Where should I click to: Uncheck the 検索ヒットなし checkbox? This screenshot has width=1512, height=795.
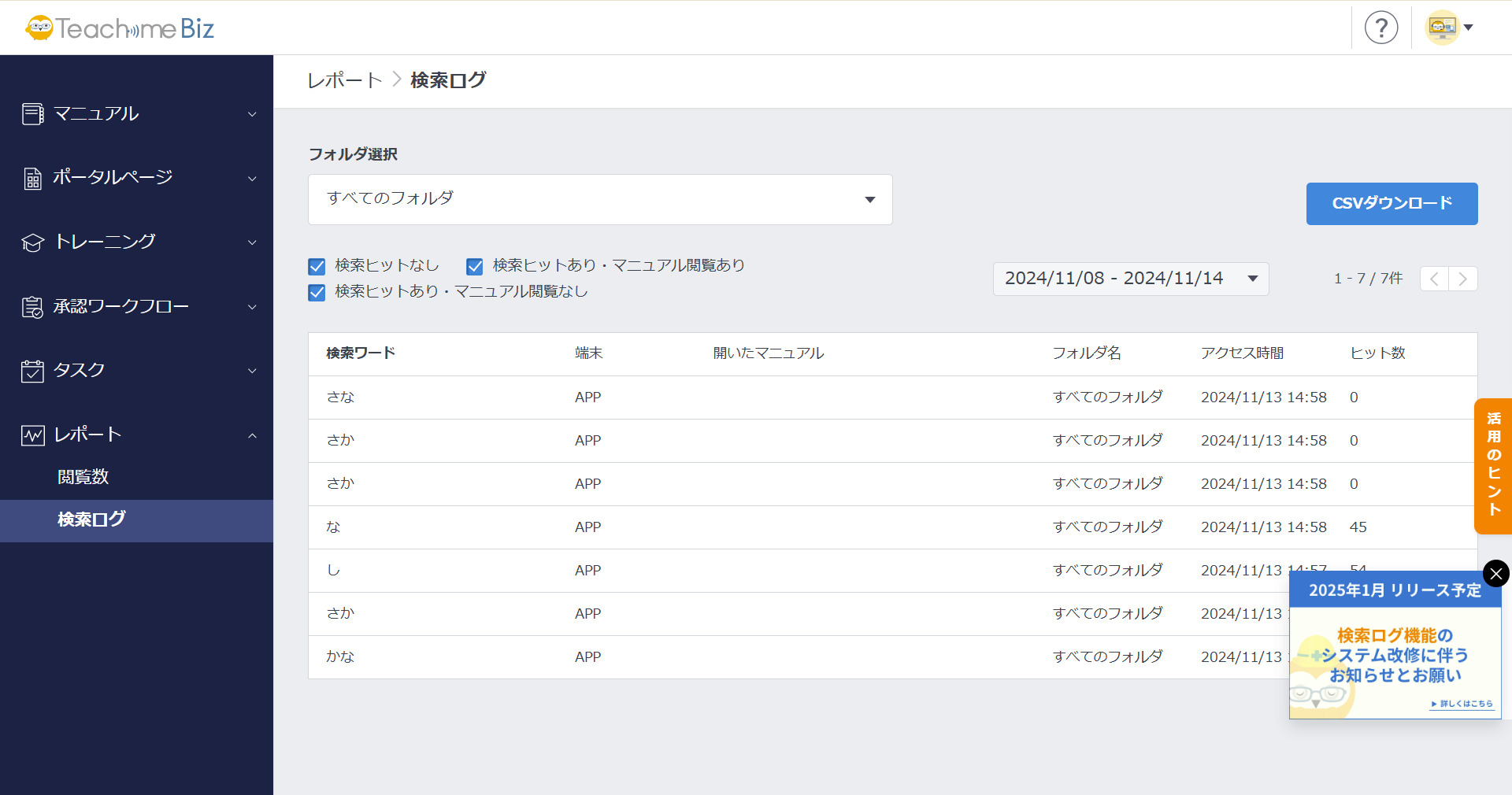(317, 267)
